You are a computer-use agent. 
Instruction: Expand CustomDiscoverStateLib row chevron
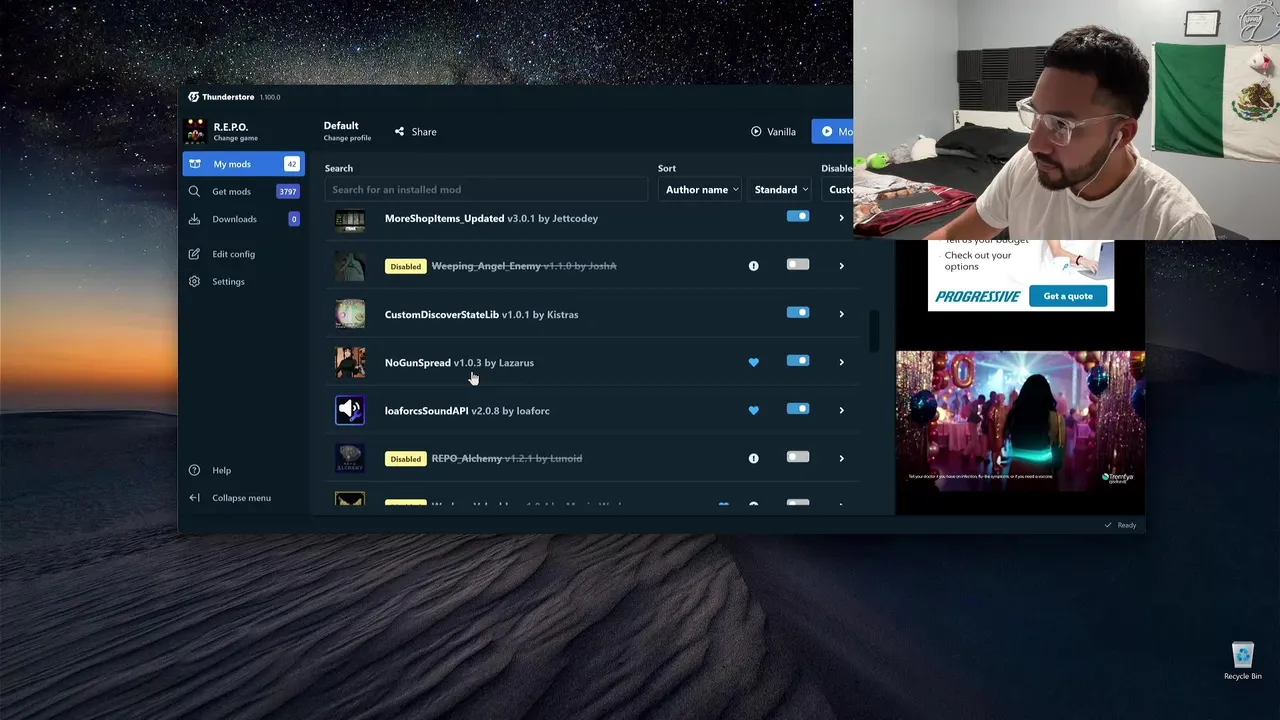coord(841,314)
